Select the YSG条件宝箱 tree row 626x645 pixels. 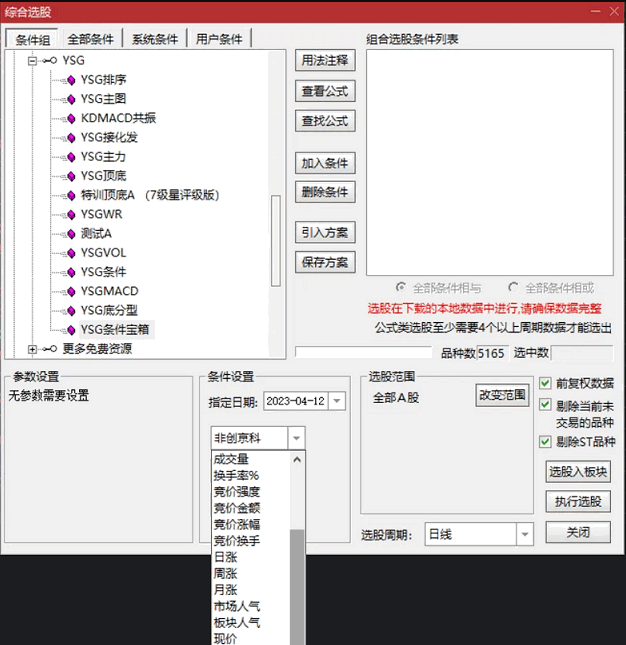(x=115, y=330)
